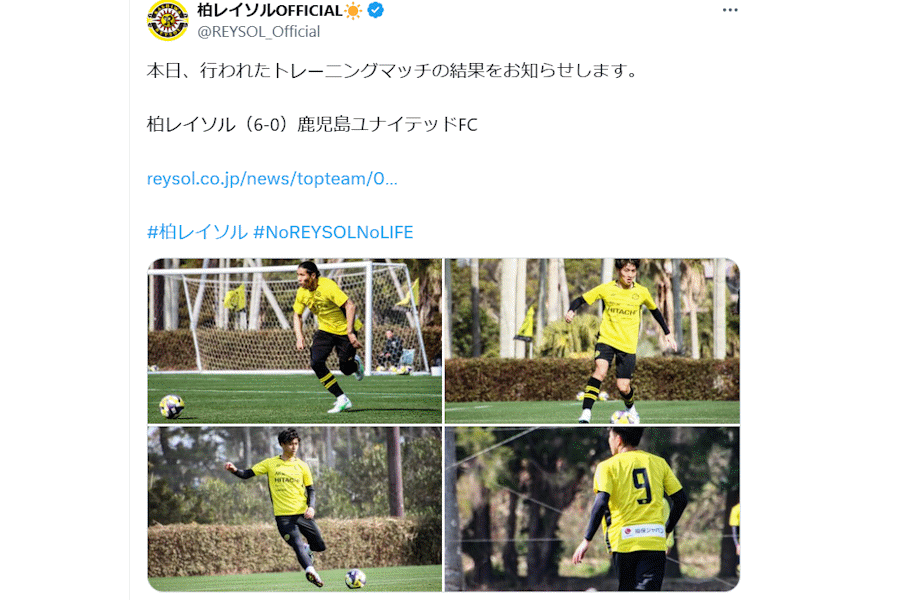The height and width of the screenshot is (600, 900).
Task: Click the training match announcement text
Action: [392, 71]
